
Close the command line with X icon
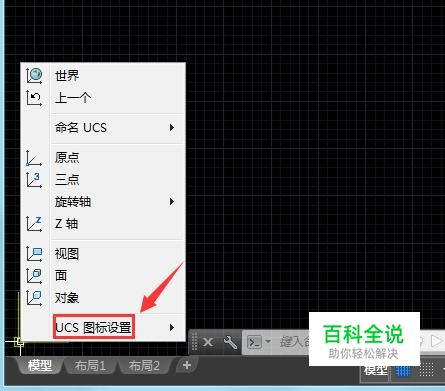(x=208, y=342)
